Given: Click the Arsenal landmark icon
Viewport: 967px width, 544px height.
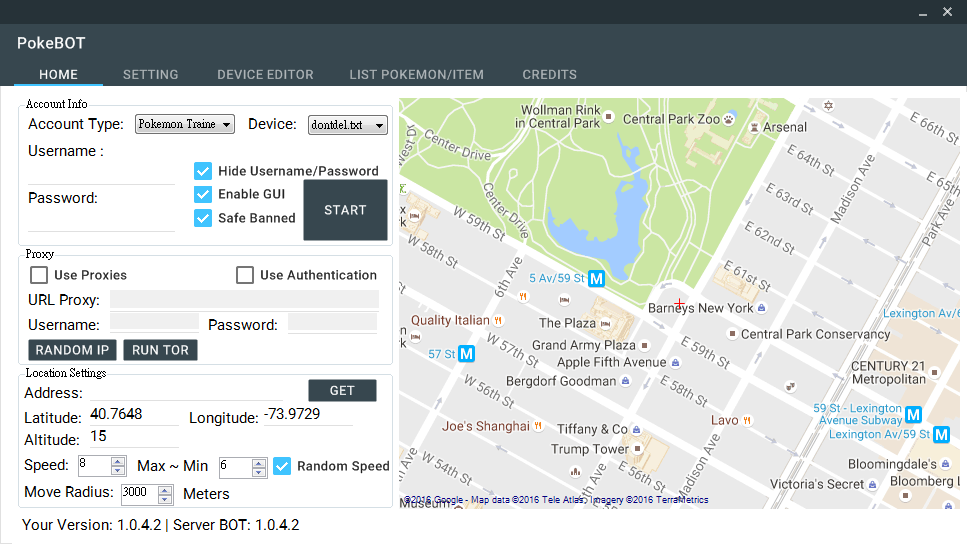Looking at the screenshot, I should (x=754, y=127).
